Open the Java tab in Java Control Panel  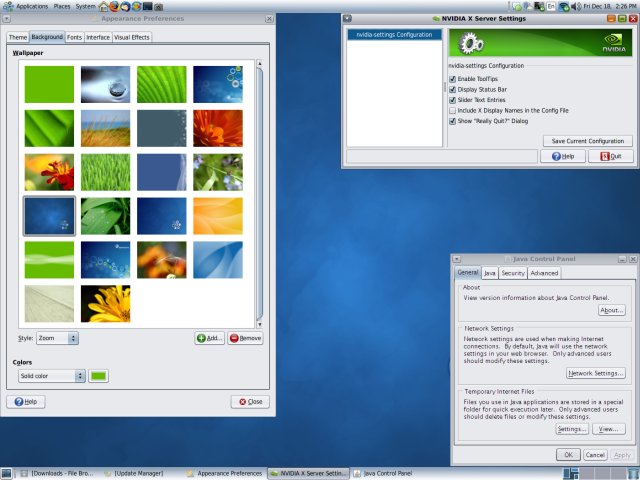pos(489,273)
